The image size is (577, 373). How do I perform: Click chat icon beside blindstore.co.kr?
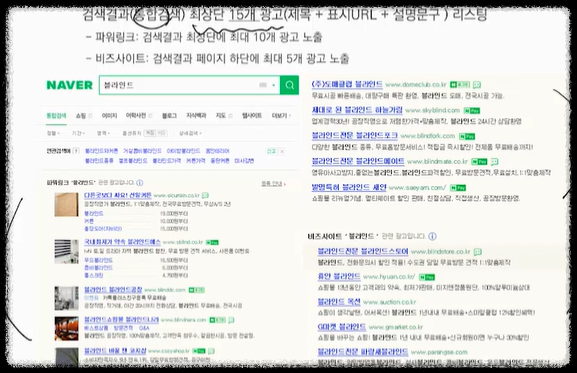(x=478, y=252)
